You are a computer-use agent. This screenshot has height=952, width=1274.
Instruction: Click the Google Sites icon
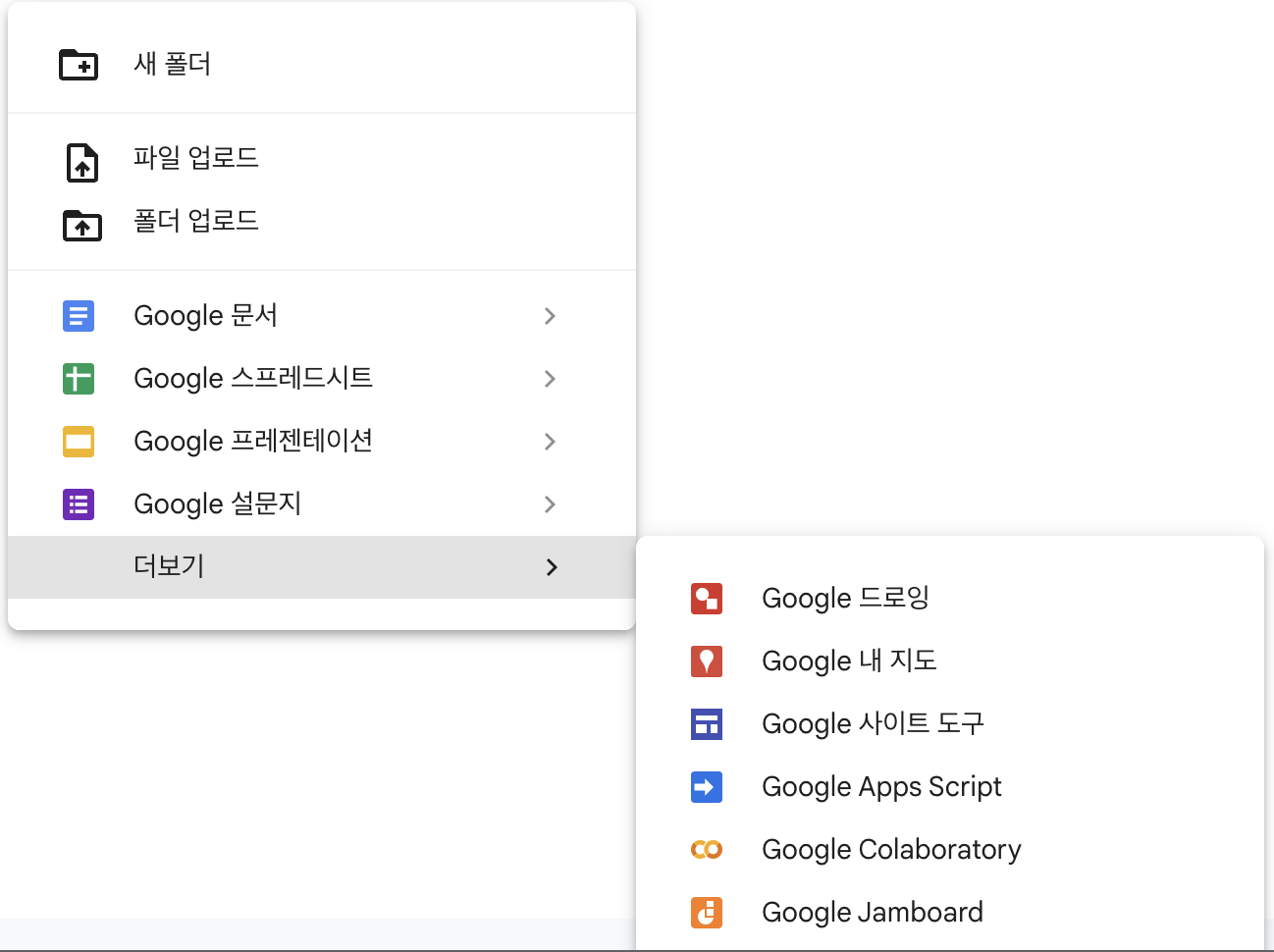(707, 724)
